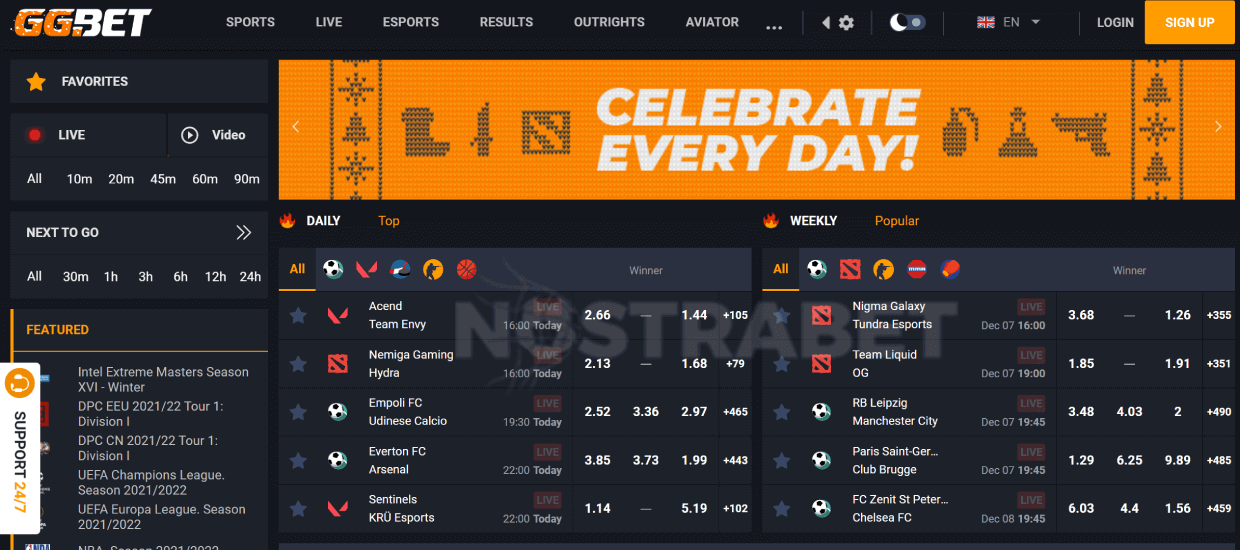Open the Results page
The image size is (1240, 550).
point(506,22)
